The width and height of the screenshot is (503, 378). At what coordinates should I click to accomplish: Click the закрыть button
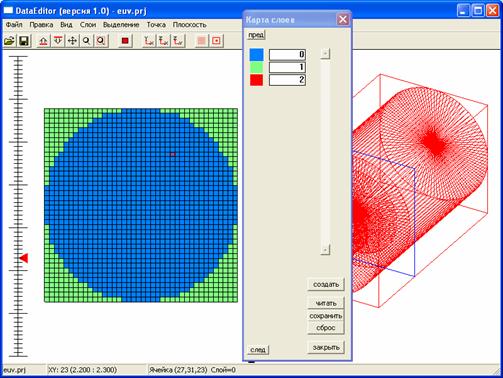[x=326, y=347]
